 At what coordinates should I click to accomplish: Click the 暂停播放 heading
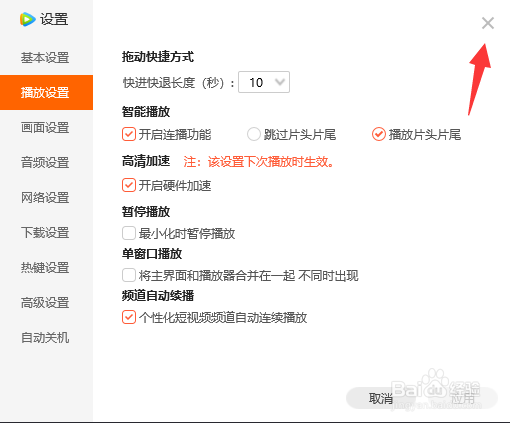(x=146, y=212)
